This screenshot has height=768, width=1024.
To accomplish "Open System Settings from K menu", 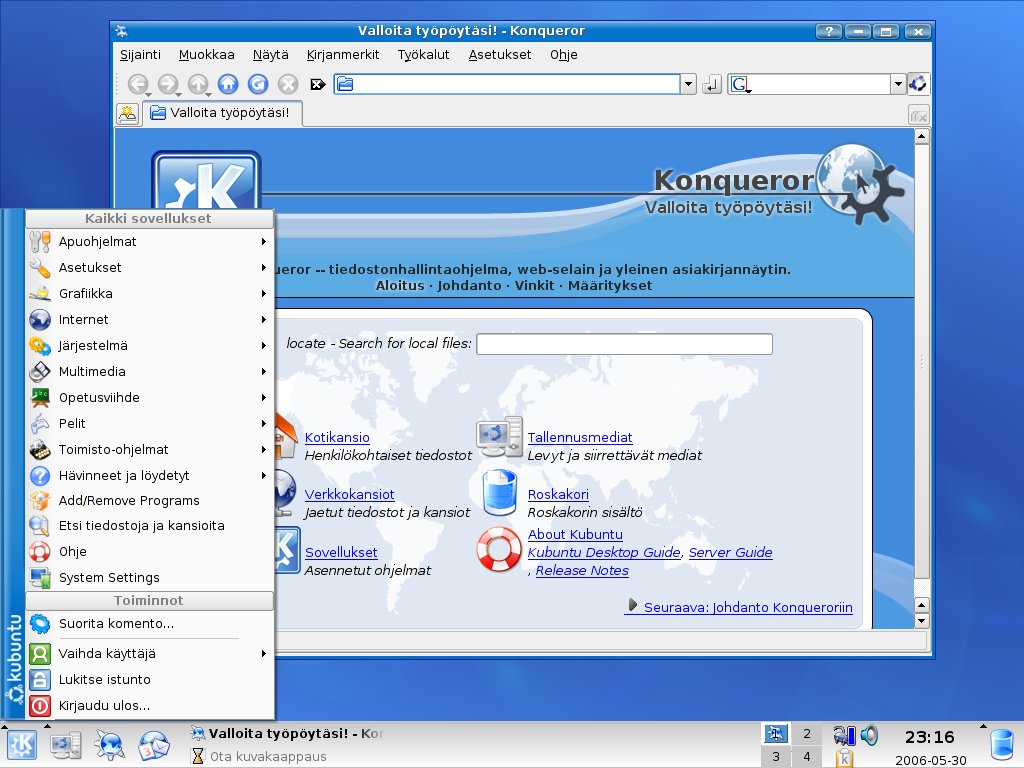I will (x=150, y=577).
